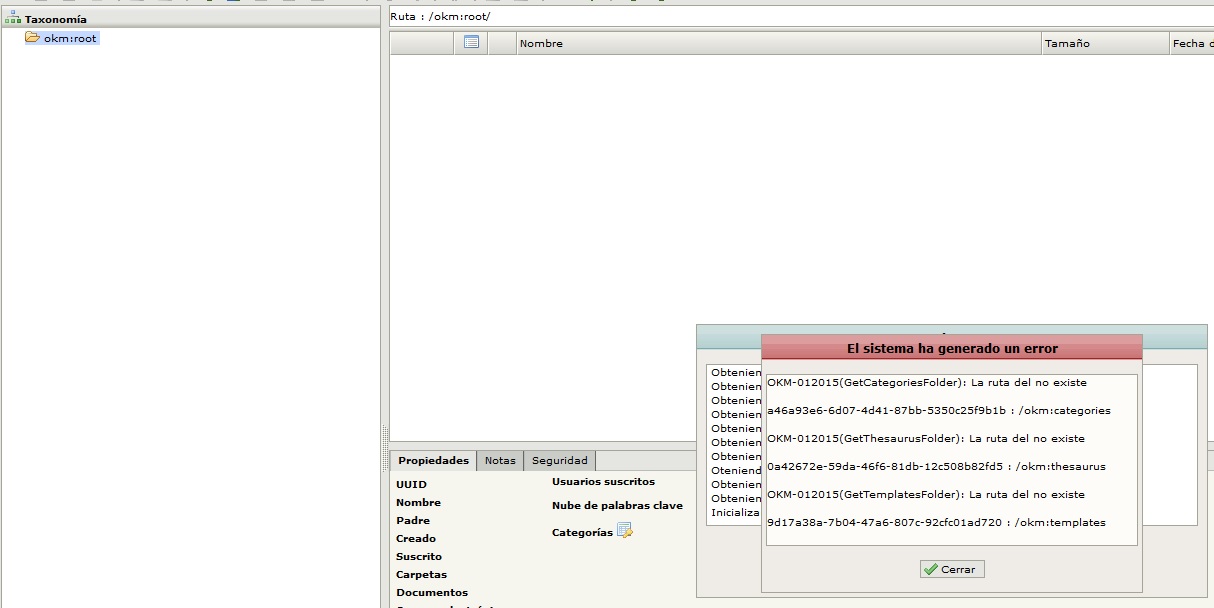Click the GetCategoriesFolder error message line
The image size is (1214, 608).
pos(926,382)
